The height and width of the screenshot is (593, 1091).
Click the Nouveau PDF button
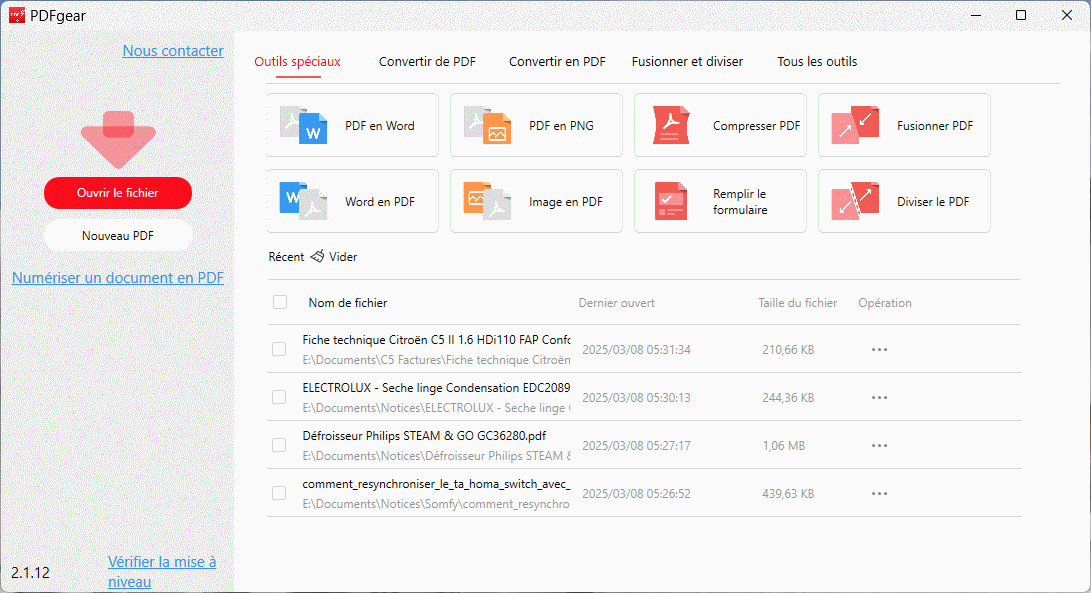point(118,235)
